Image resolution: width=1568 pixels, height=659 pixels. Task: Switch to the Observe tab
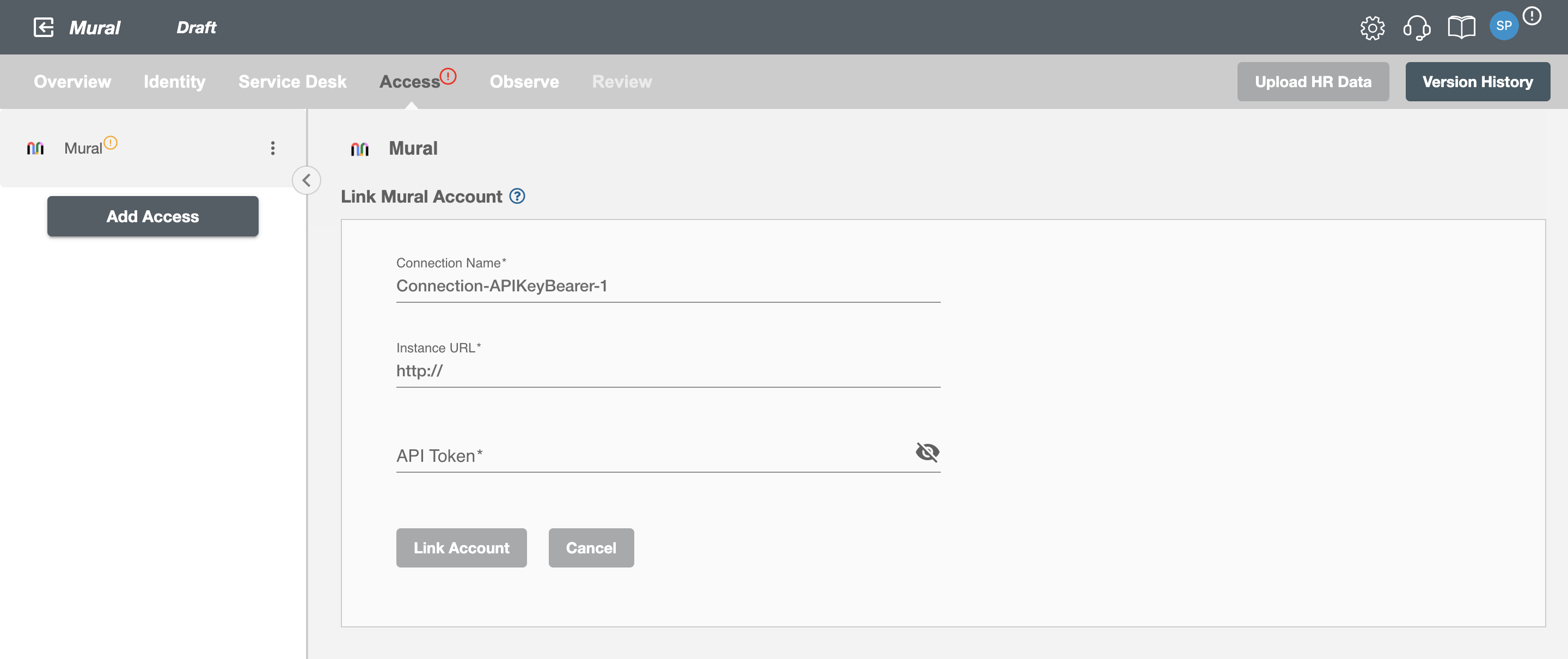pos(524,82)
